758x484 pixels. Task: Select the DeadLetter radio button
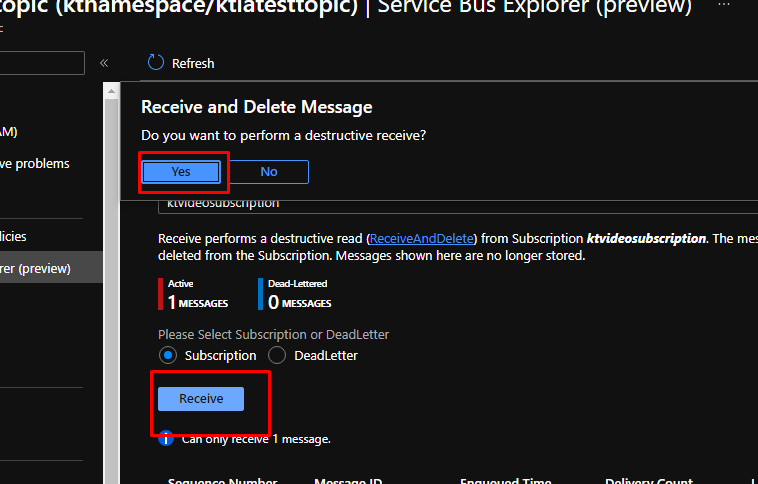coord(276,355)
